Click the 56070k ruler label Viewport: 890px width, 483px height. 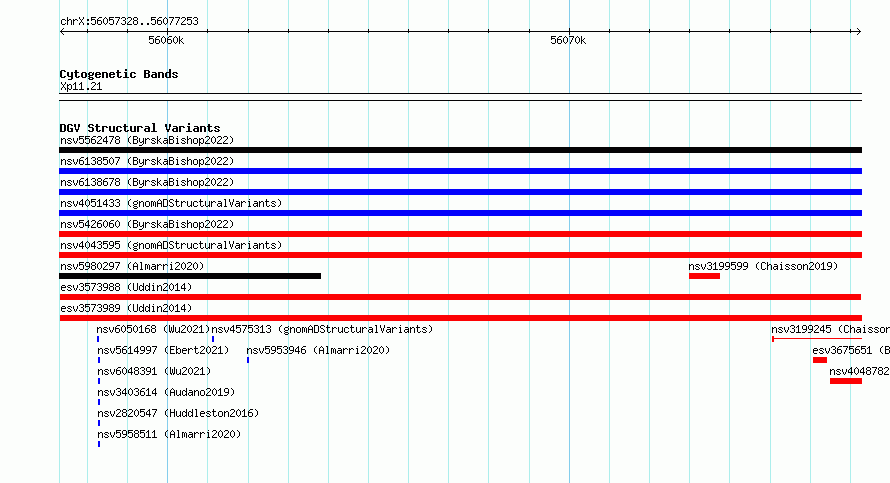point(568,40)
